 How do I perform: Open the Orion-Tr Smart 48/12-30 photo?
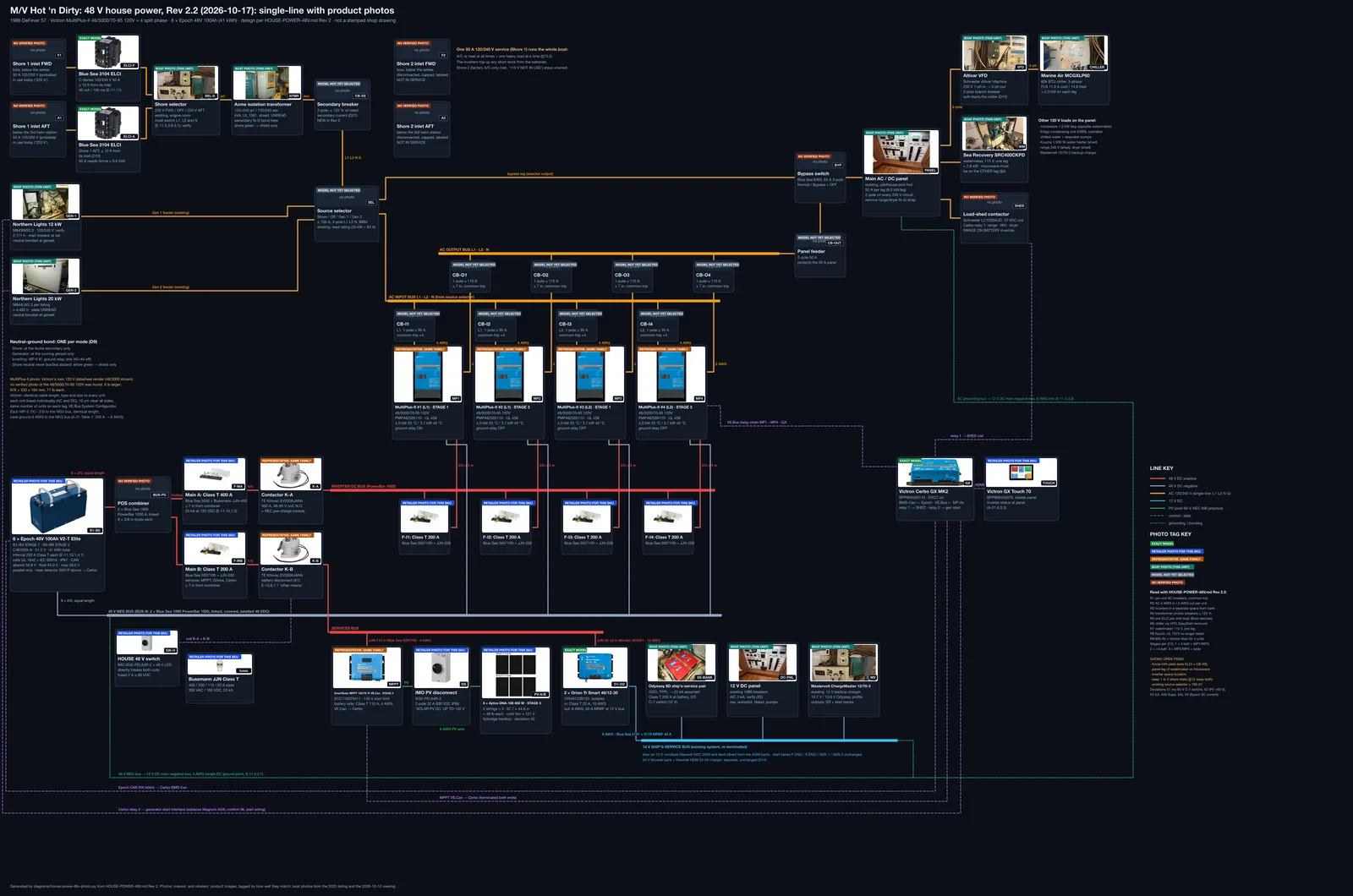pyautogui.click(x=595, y=669)
